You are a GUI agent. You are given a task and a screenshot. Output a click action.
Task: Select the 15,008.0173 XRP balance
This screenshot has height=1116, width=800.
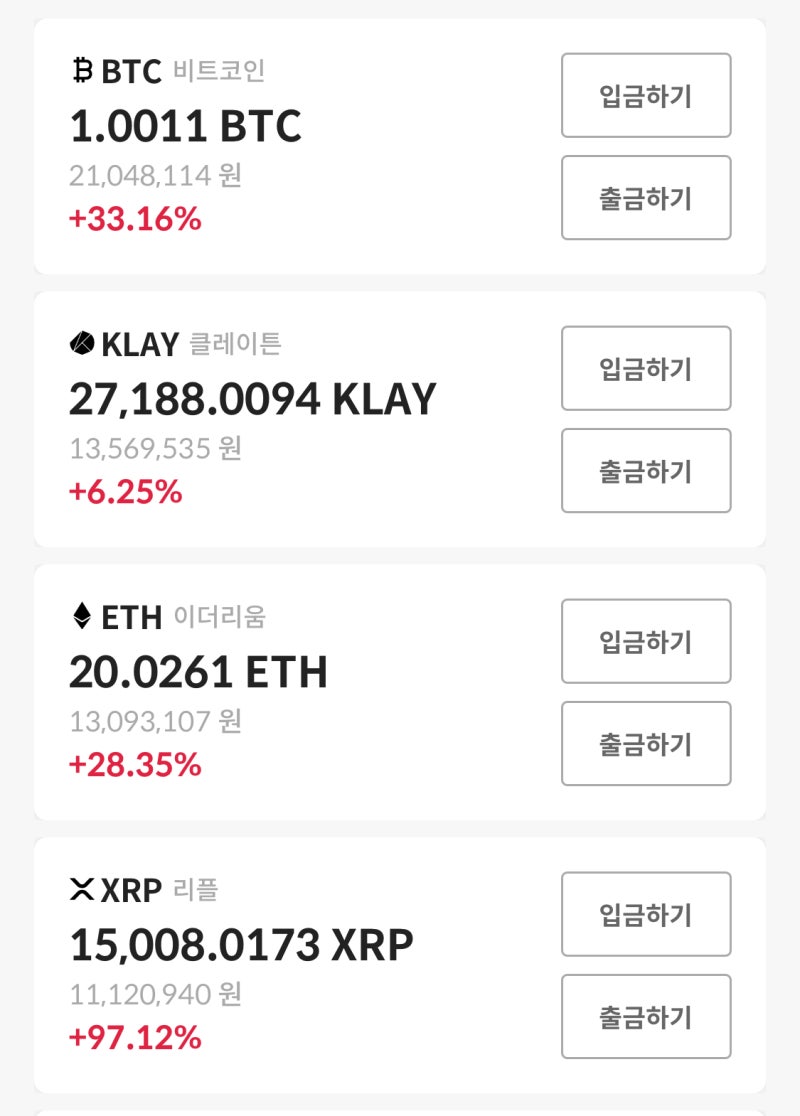(x=241, y=945)
